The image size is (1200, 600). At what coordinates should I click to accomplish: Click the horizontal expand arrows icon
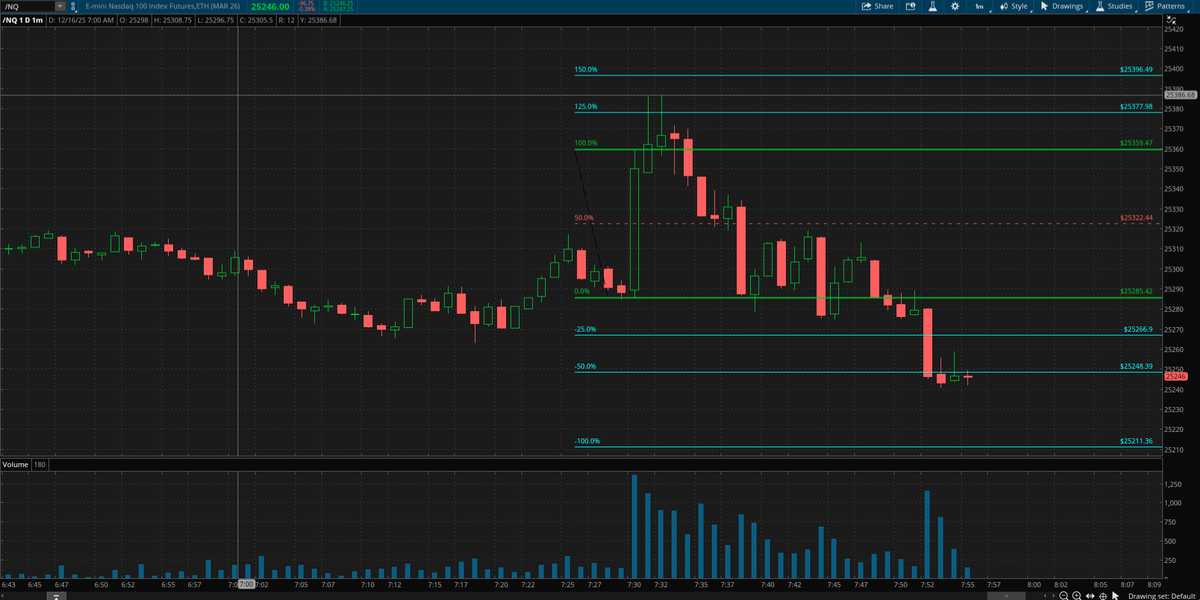(x=1090, y=596)
